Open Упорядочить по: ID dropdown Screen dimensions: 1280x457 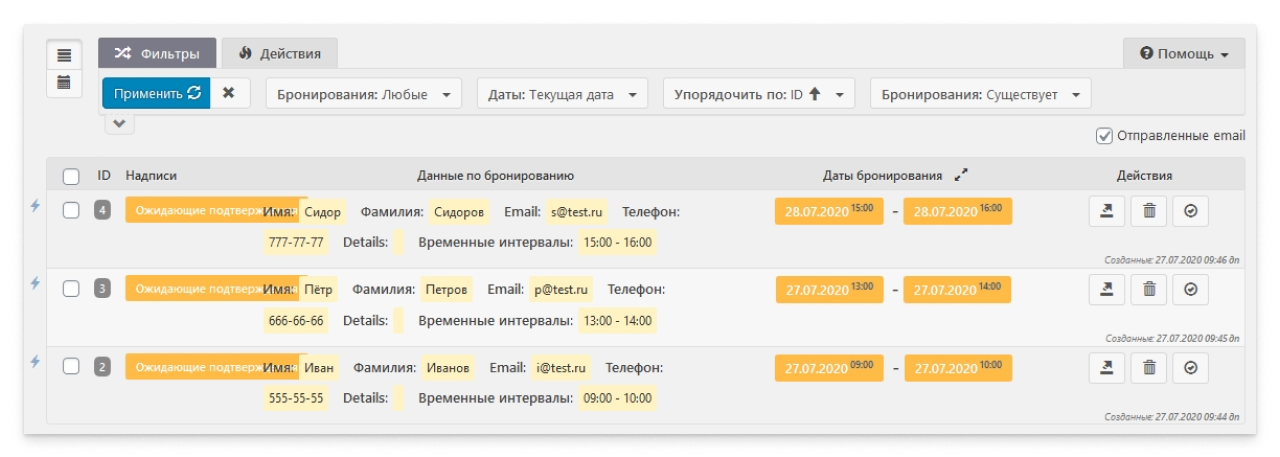[758, 94]
